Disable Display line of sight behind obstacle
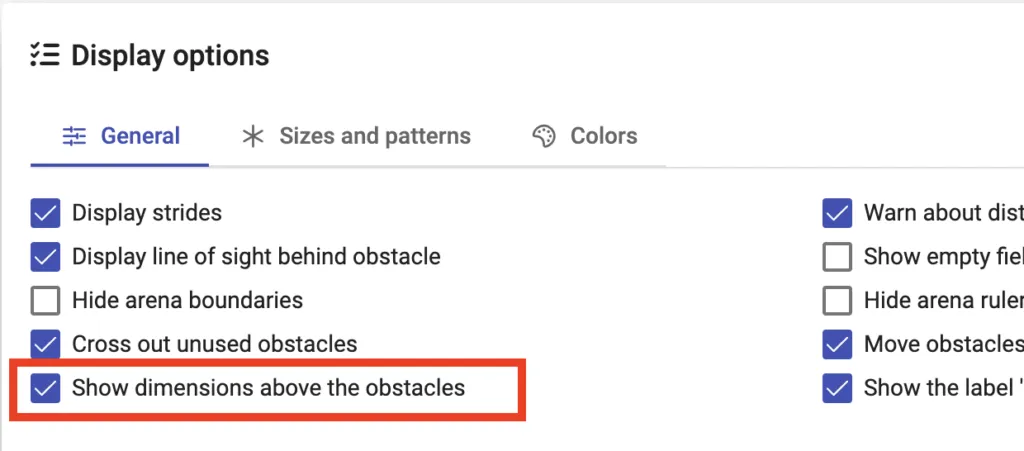 pyautogui.click(x=46, y=257)
